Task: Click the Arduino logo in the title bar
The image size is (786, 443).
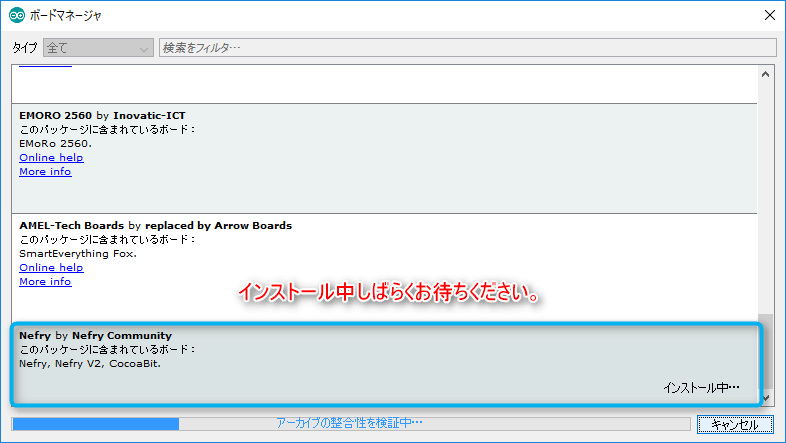Action: 17,16
